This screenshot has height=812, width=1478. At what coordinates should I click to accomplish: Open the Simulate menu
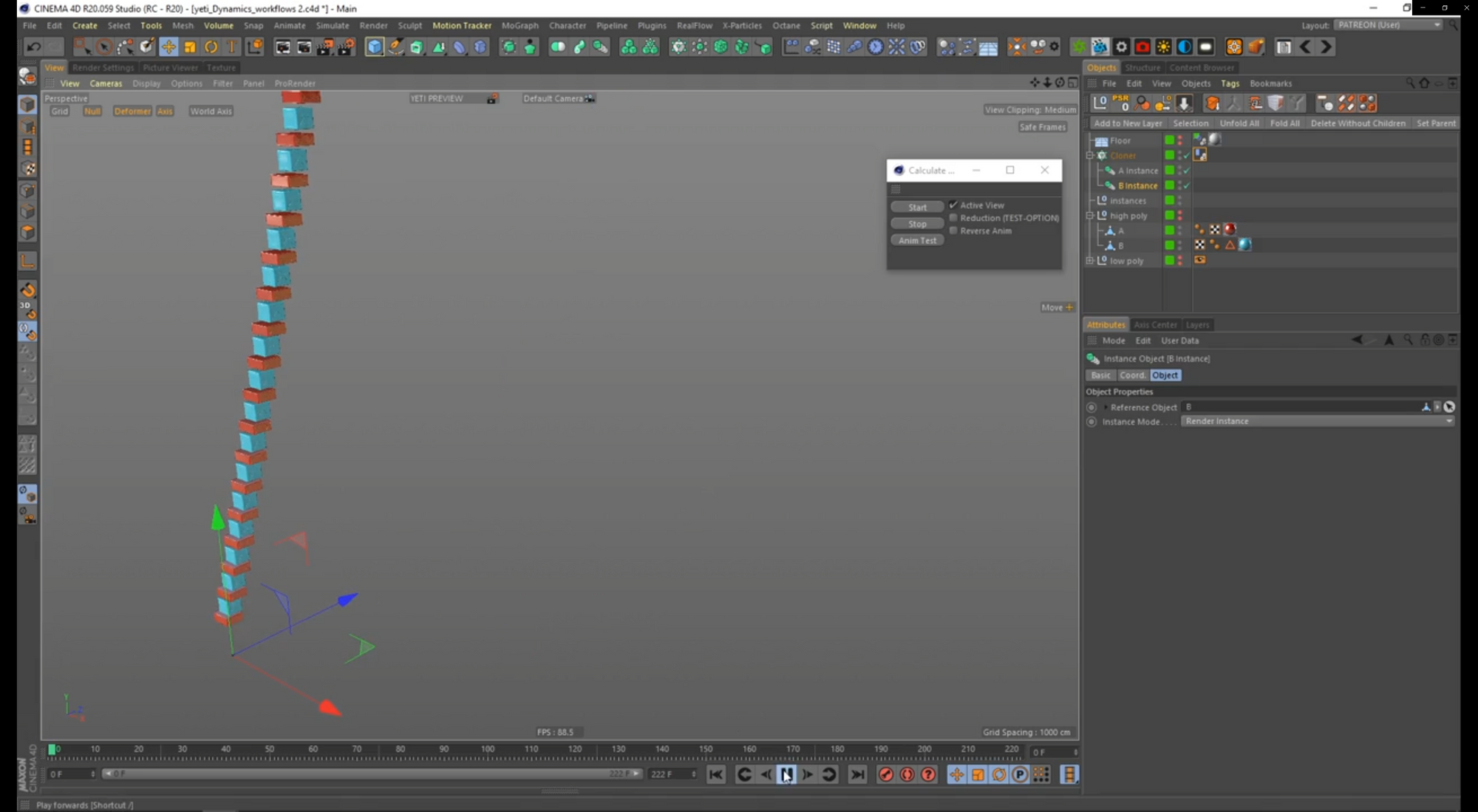(332, 25)
